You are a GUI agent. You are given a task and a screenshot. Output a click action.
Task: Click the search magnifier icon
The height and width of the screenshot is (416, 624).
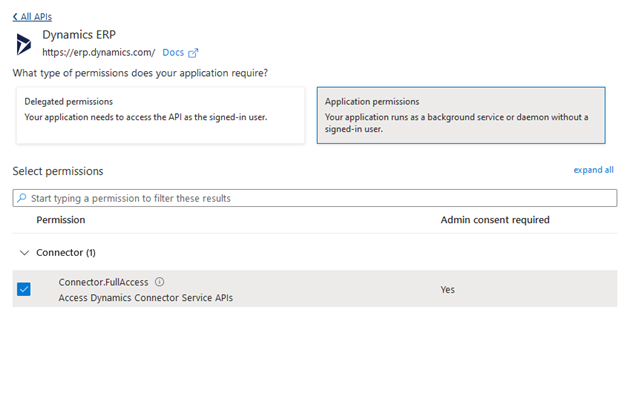(21, 198)
